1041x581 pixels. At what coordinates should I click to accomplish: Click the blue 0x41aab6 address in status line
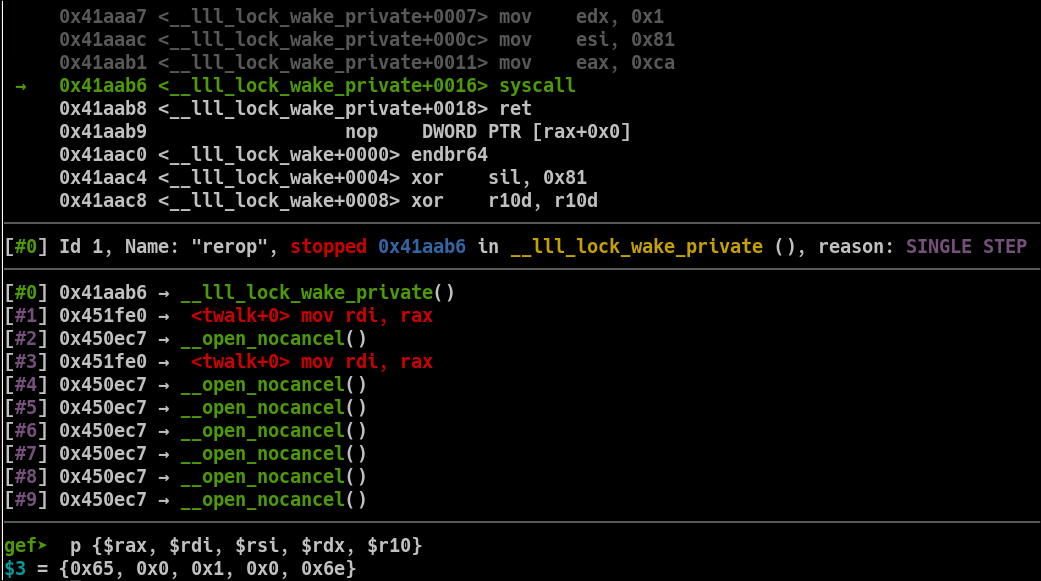coord(422,246)
